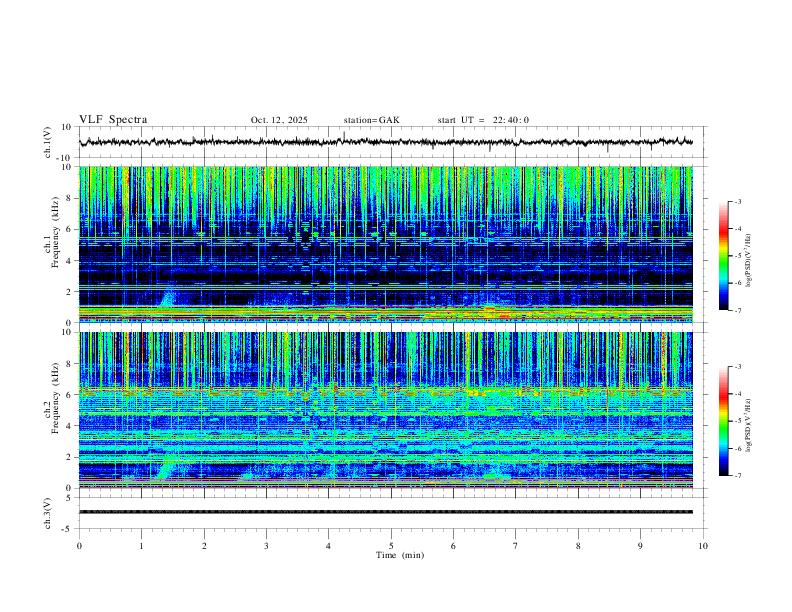Select the date text "Oct. 12, 2025"
792x612 pixels.
pos(279,120)
